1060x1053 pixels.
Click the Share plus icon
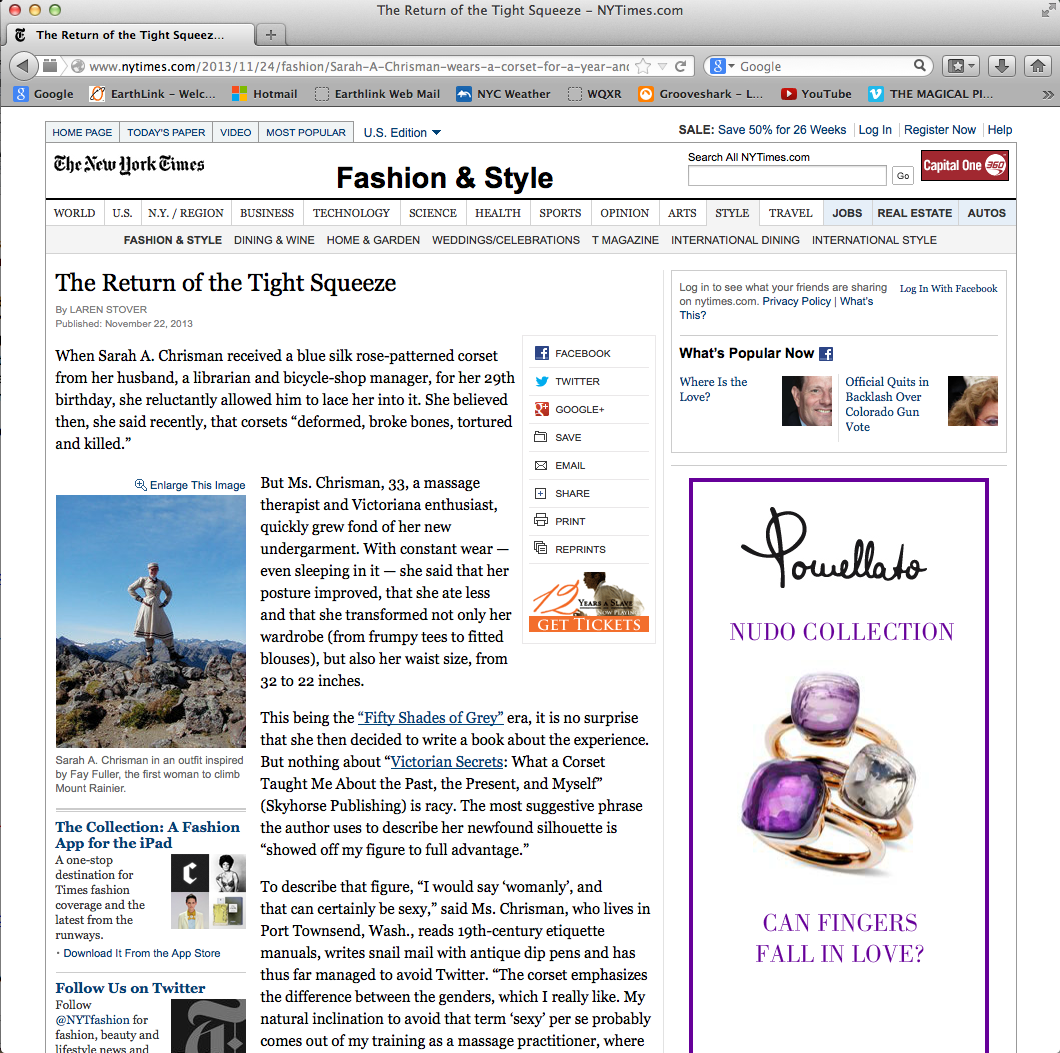(541, 493)
